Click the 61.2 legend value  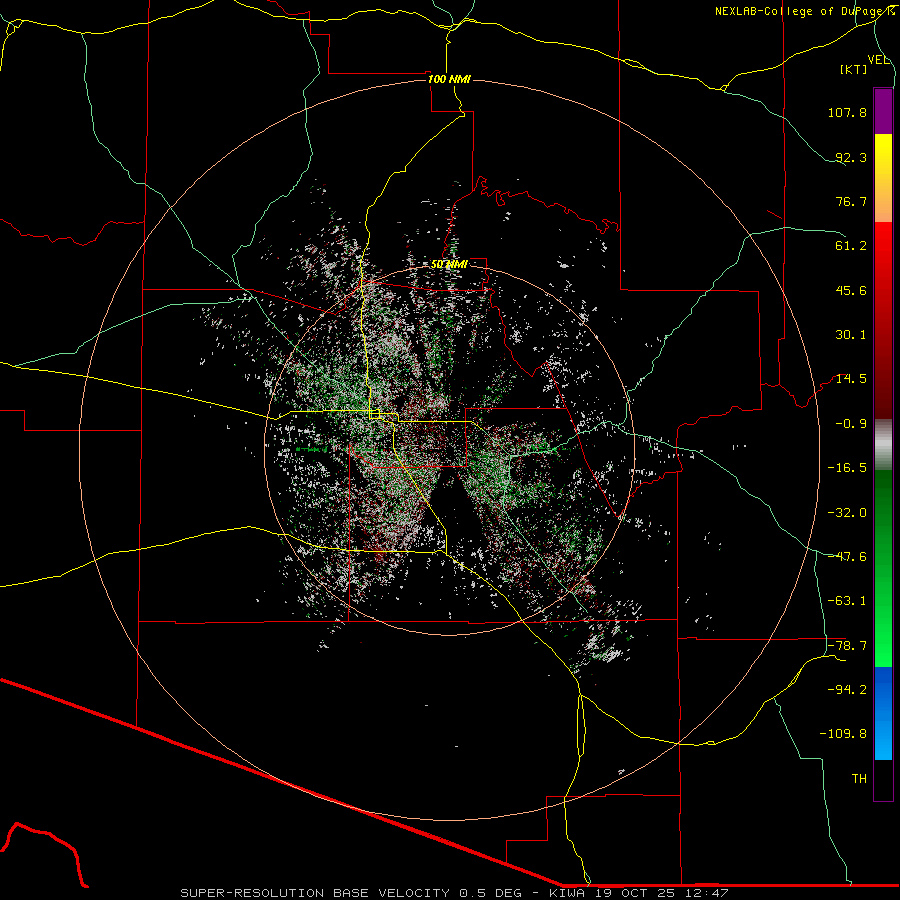click(x=851, y=246)
